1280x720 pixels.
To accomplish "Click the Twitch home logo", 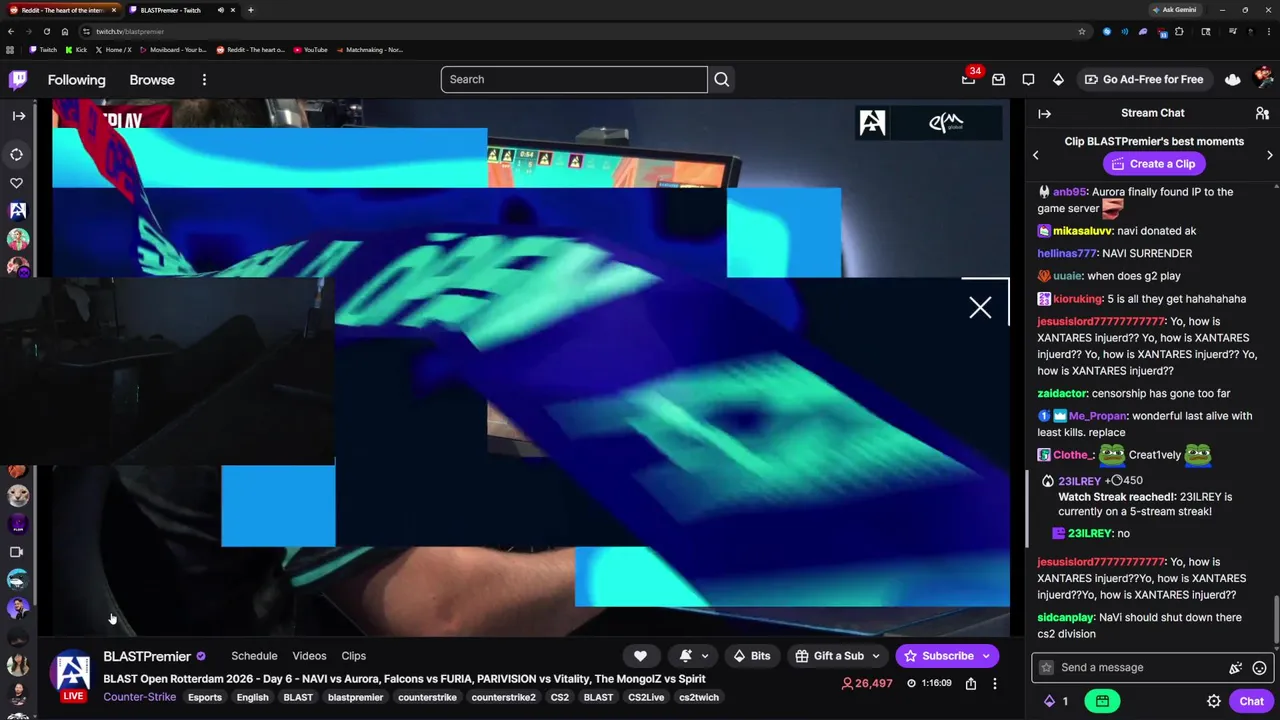I will (18, 80).
